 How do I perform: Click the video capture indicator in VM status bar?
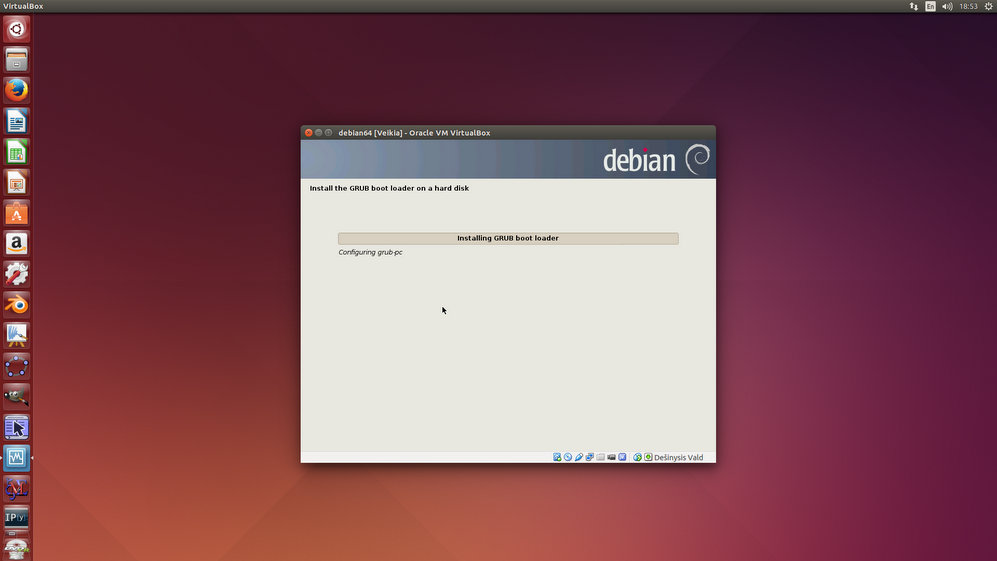(x=611, y=457)
